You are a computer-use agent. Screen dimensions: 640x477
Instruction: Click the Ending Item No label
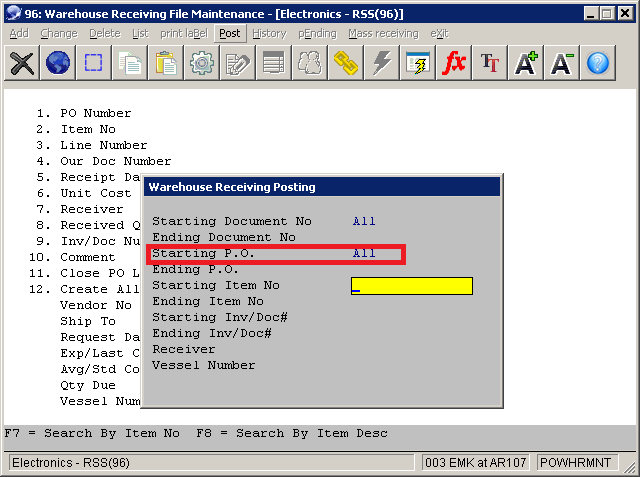(x=208, y=301)
